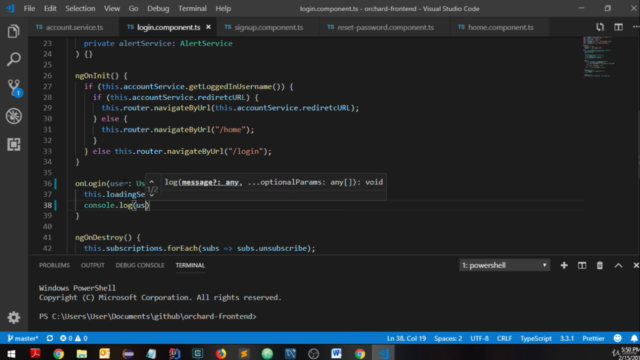
Task: Switch to reset-password.component.ts tab
Action: pos(385,27)
